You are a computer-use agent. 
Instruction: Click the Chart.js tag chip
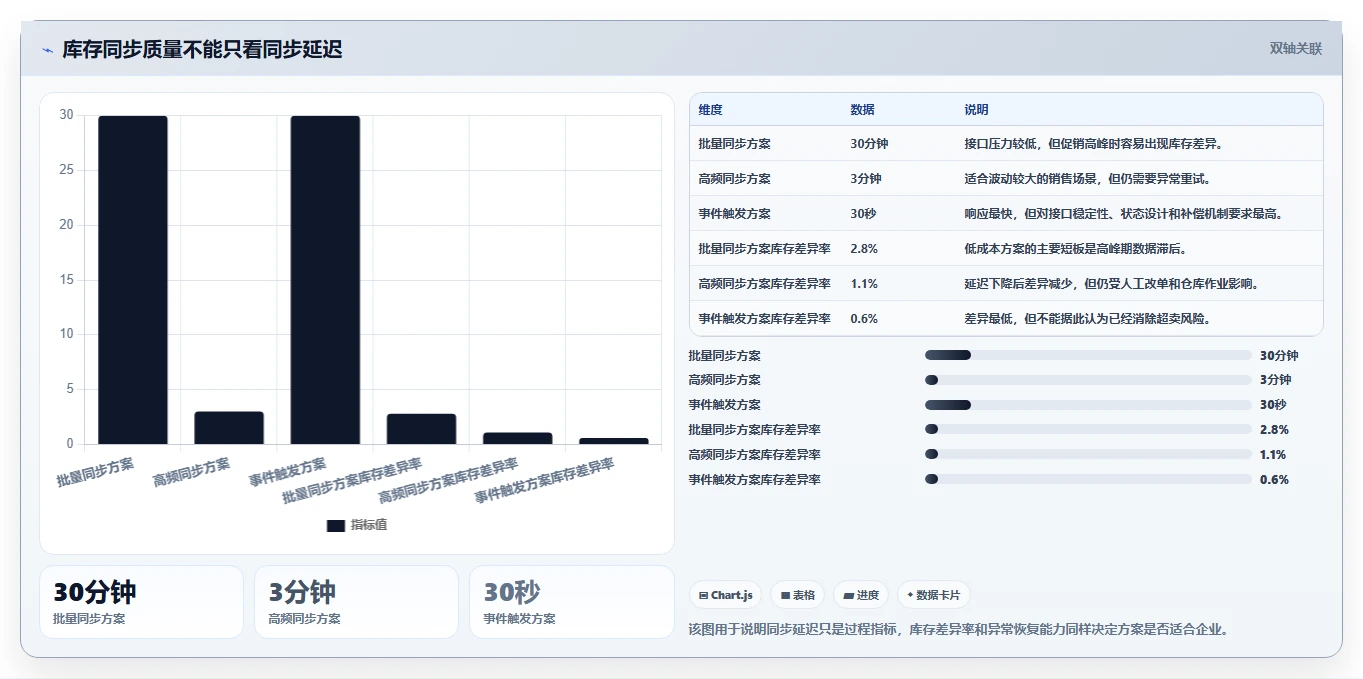(x=725, y=595)
